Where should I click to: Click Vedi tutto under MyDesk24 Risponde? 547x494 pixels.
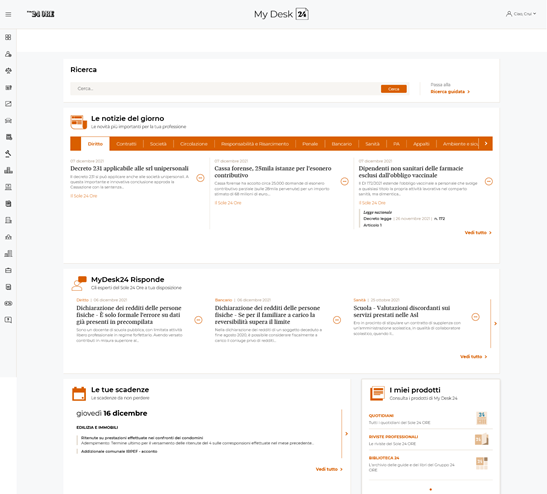[473, 357]
